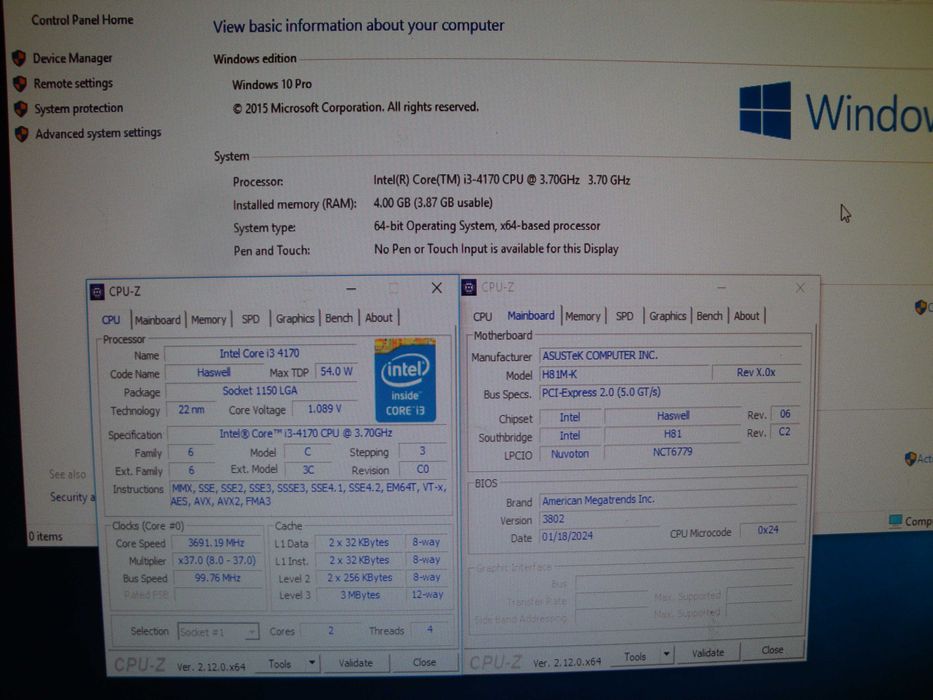Click the ASUSTeK COMPUTER INC. manufacturer field
Screen dimensions: 933x700
pyautogui.click(x=670, y=355)
